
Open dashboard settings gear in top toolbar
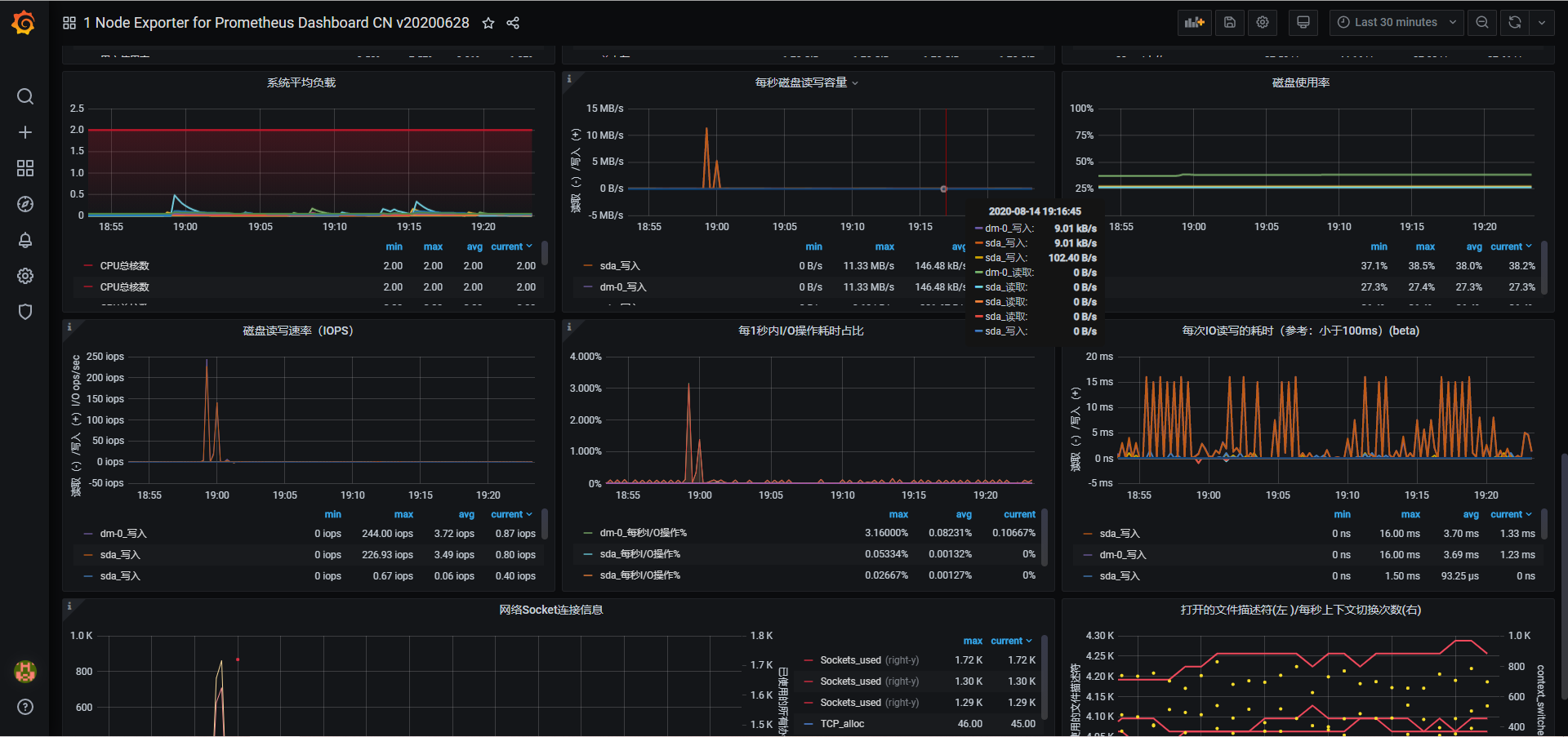coord(1263,23)
